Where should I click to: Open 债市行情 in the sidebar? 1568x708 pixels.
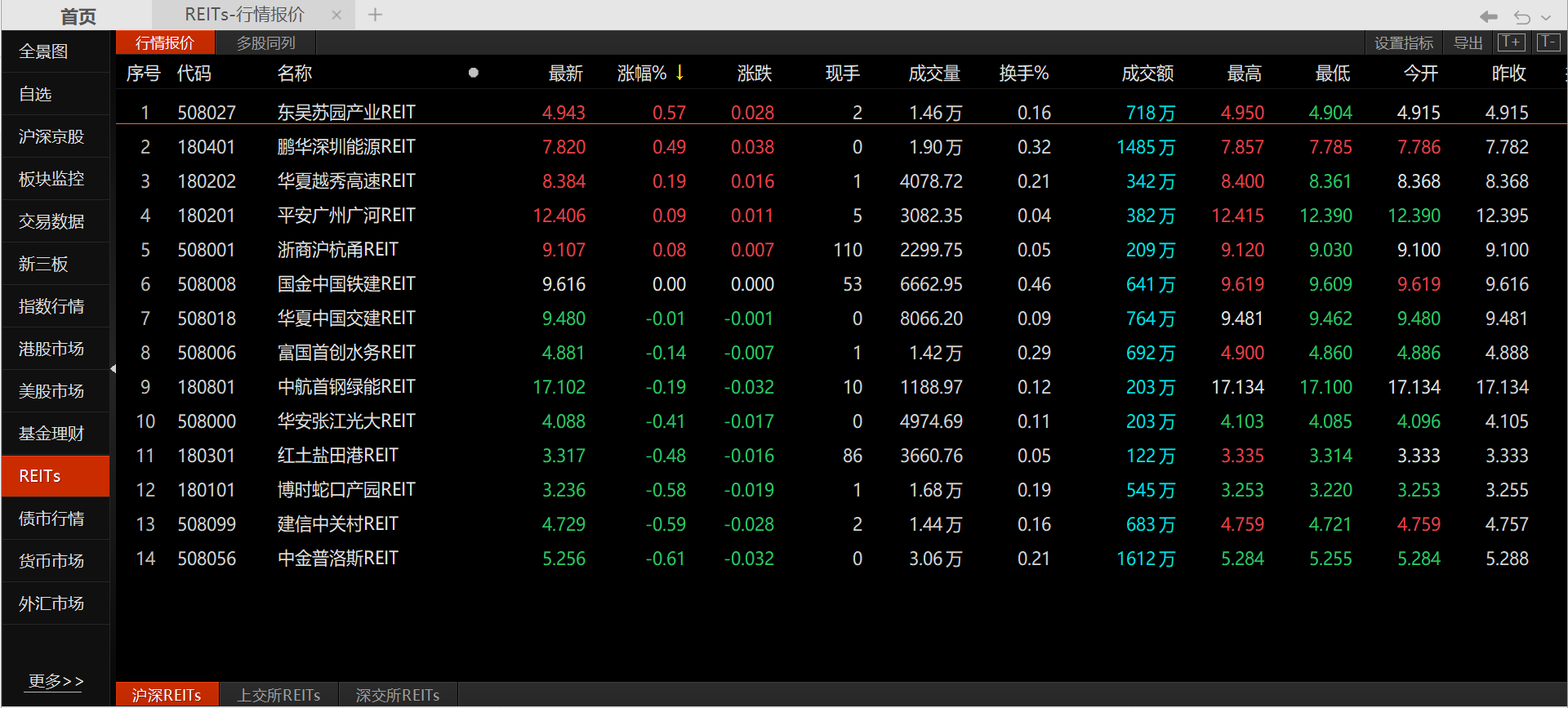56,519
